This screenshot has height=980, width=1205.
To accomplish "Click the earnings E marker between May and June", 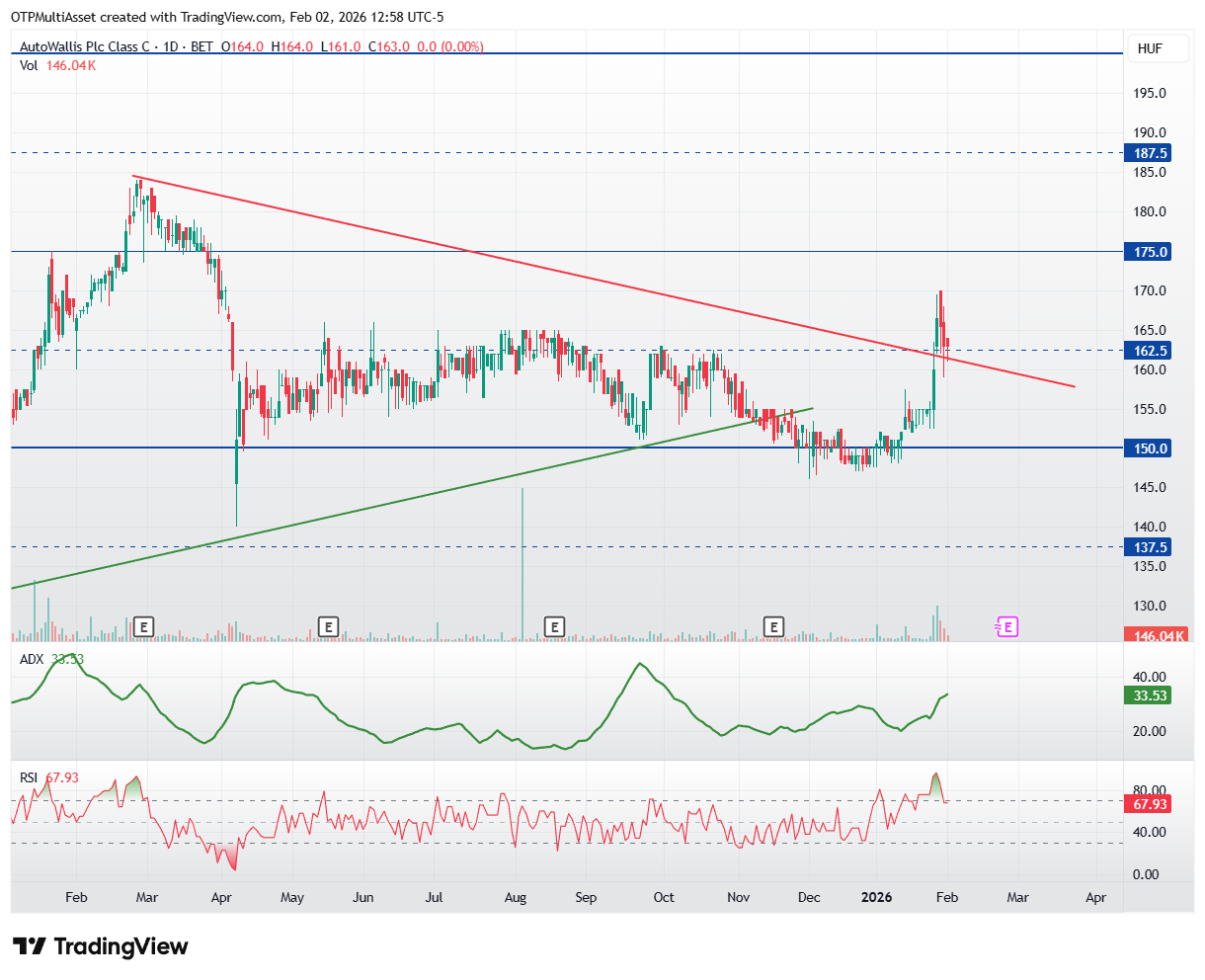I will click(x=328, y=626).
